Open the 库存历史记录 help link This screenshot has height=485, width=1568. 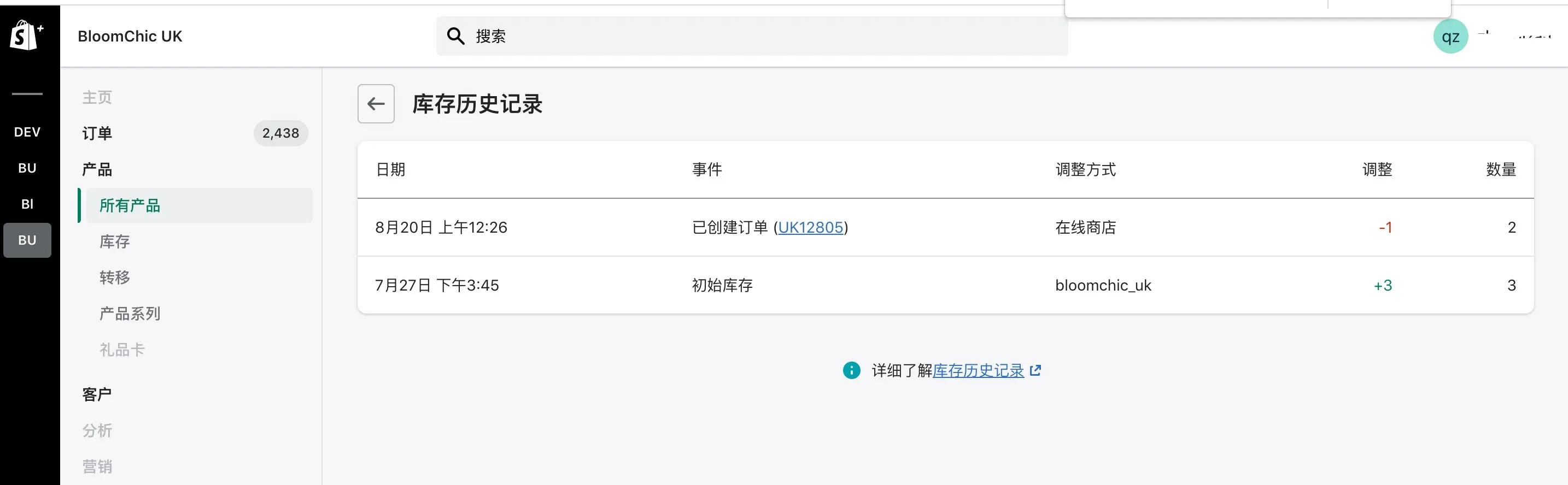coord(978,370)
